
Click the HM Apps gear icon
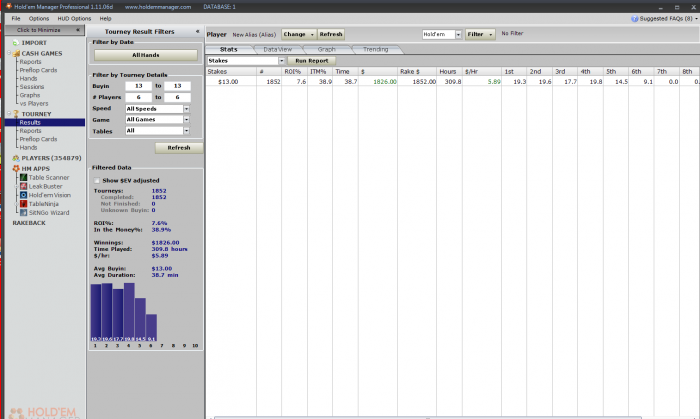[x=16, y=169]
